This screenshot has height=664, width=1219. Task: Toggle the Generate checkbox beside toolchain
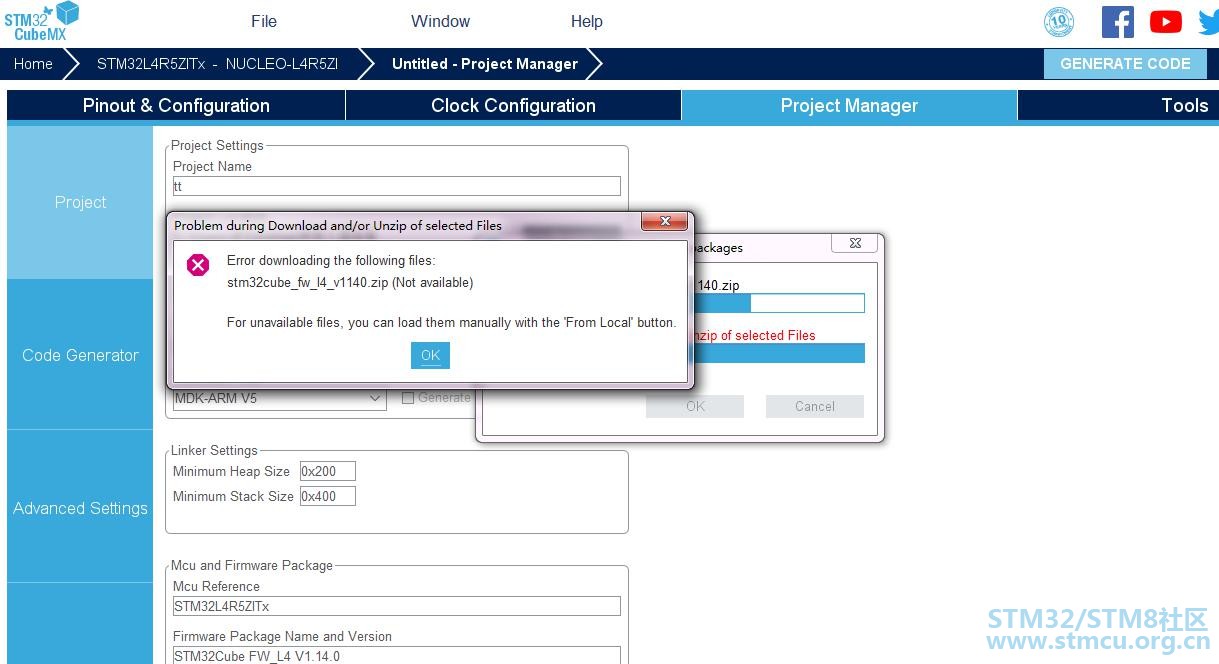[x=408, y=398]
